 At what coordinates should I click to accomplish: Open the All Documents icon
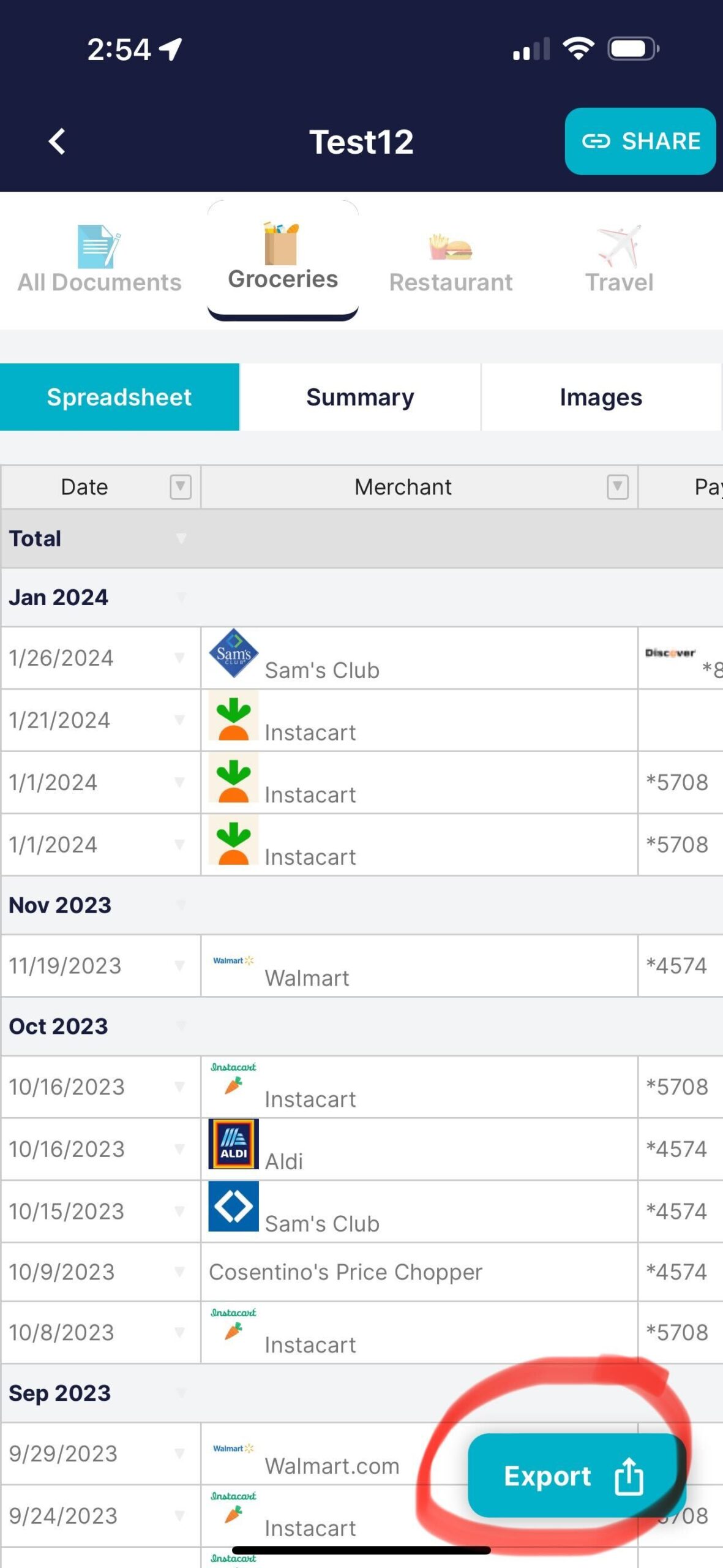click(x=99, y=246)
